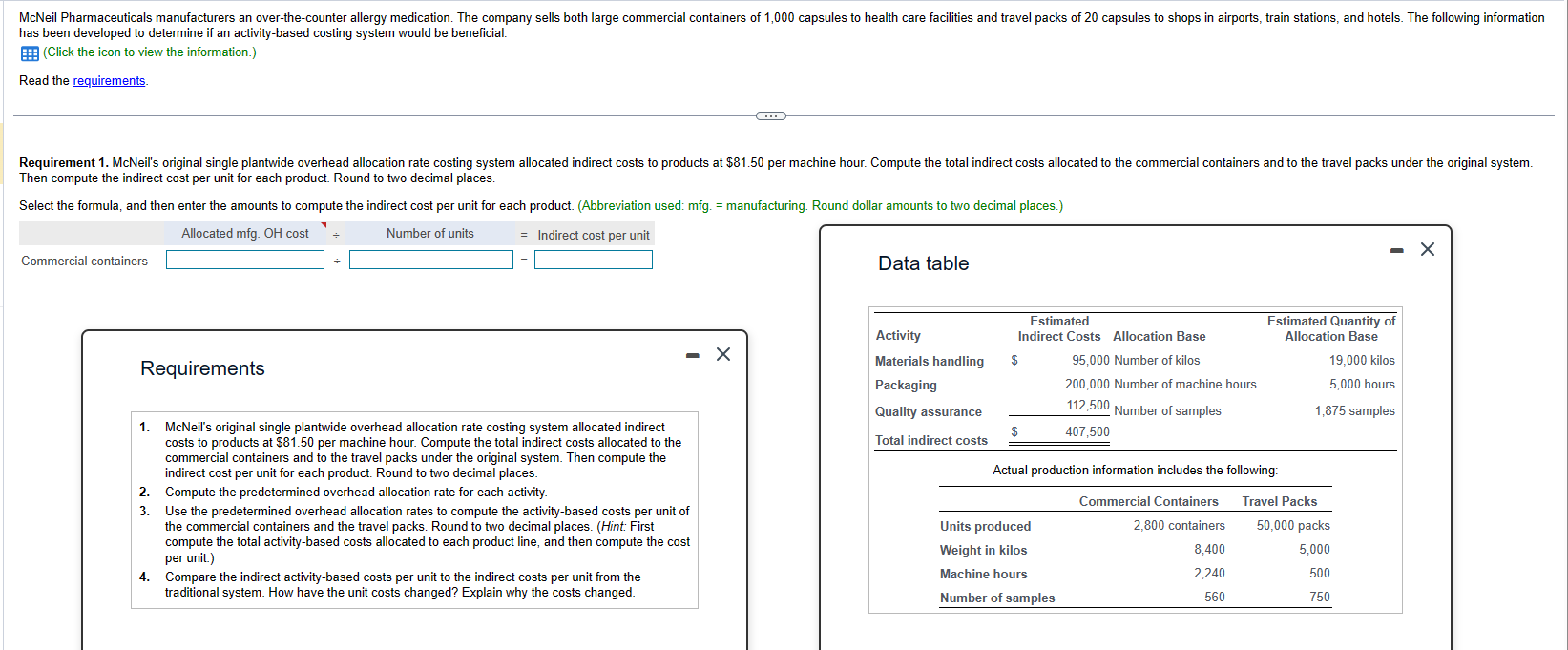Click the 'Number of samples' production row label
This screenshot has width=1568, height=650.
997,598
